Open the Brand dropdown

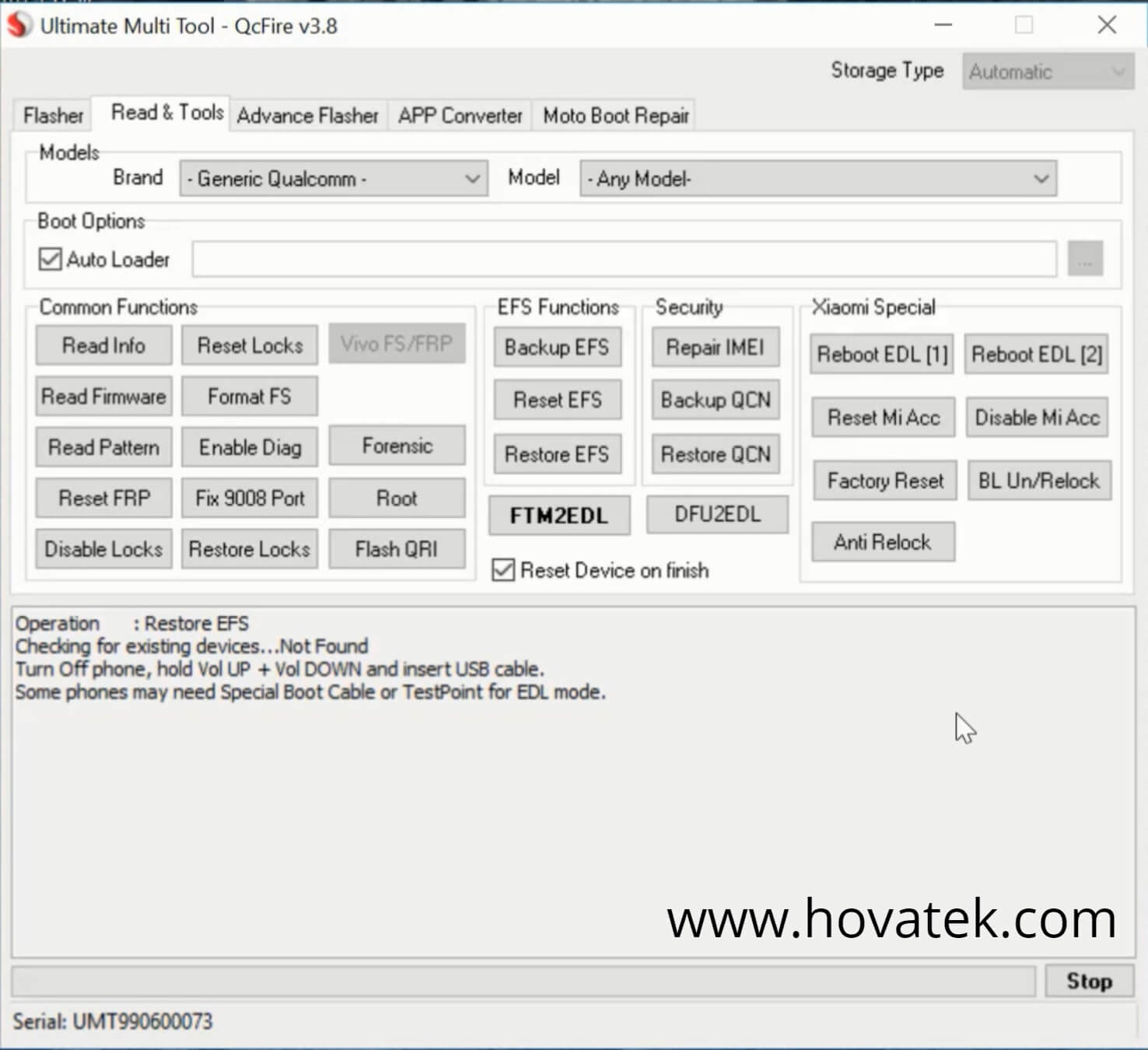pyautogui.click(x=334, y=179)
